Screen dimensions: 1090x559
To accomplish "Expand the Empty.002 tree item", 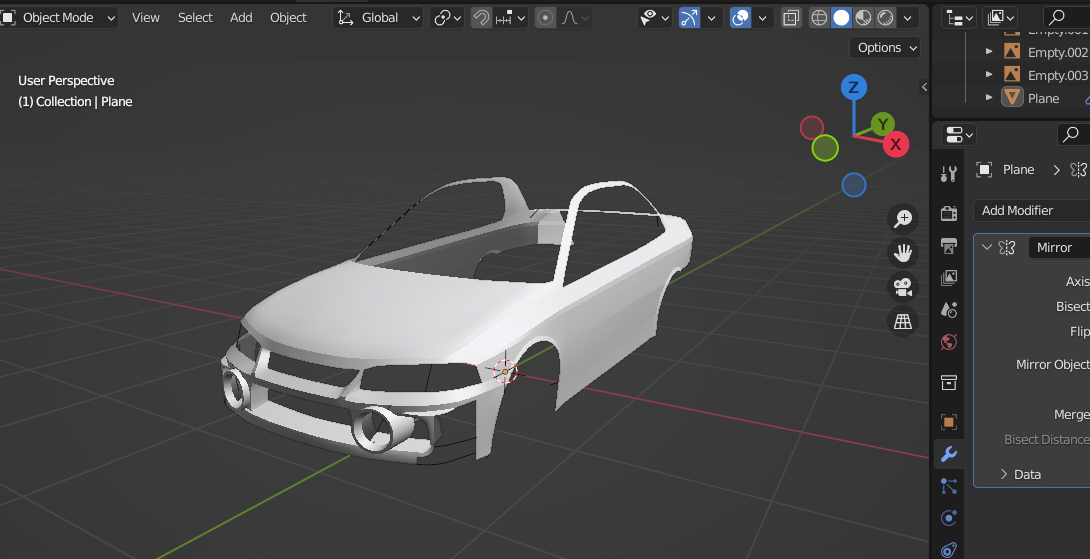I will pyautogui.click(x=989, y=52).
